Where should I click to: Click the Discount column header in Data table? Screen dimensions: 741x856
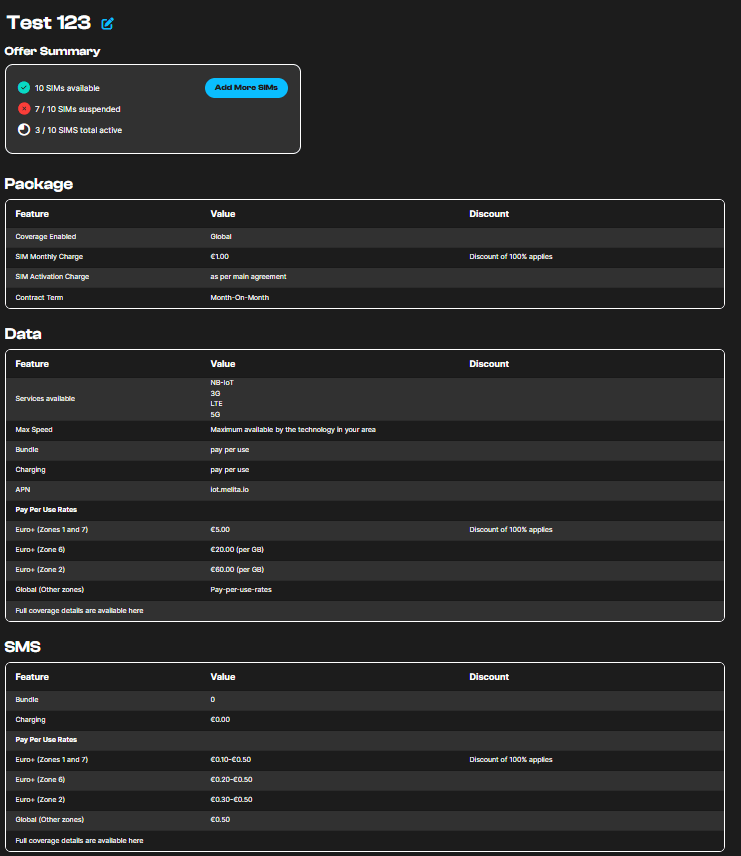[489, 364]
